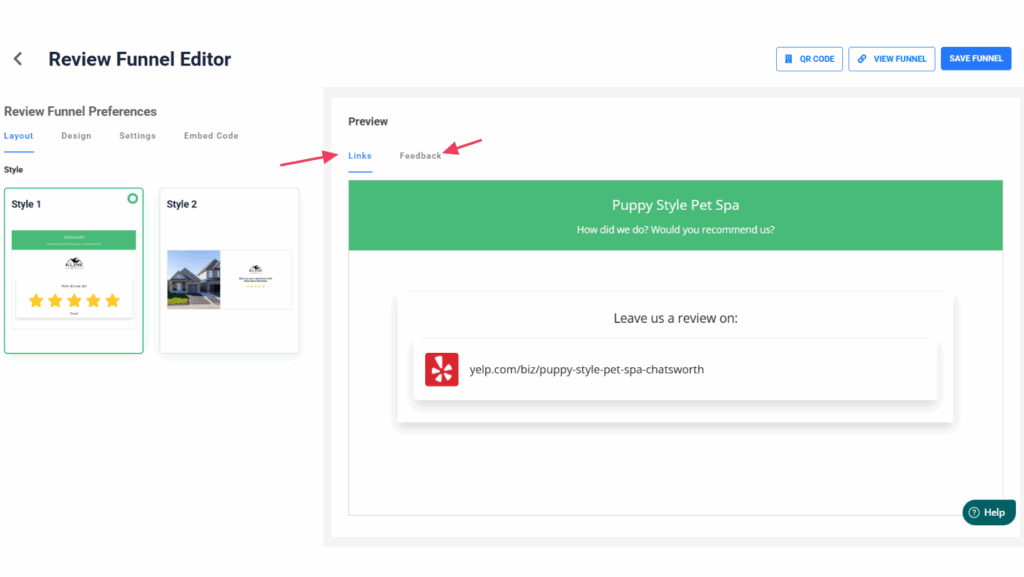Click the 'Leave us a review on' card
This screenshot has height=577, width=1024.
coord(675,318)
